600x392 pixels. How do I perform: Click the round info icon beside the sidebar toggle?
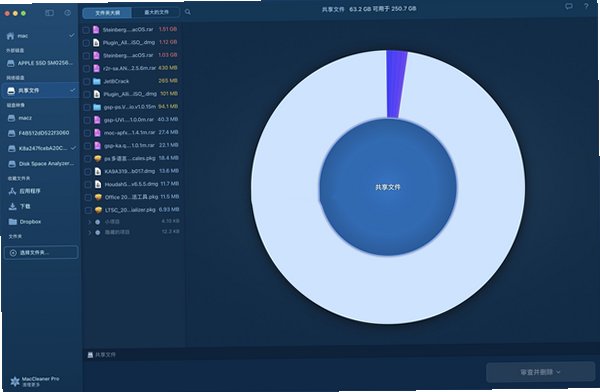click(x=68, y=13)
